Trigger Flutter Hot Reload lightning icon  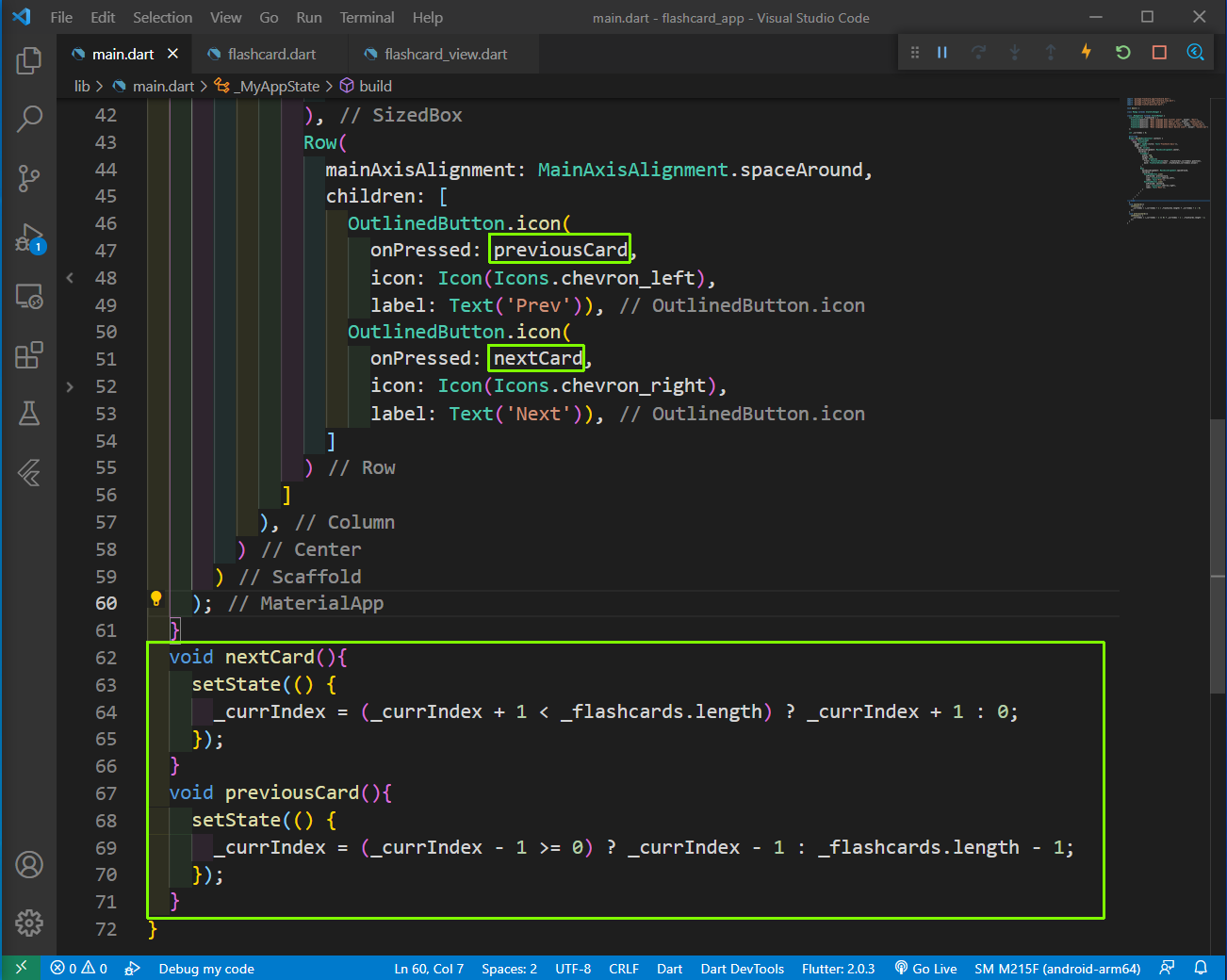1086,52
